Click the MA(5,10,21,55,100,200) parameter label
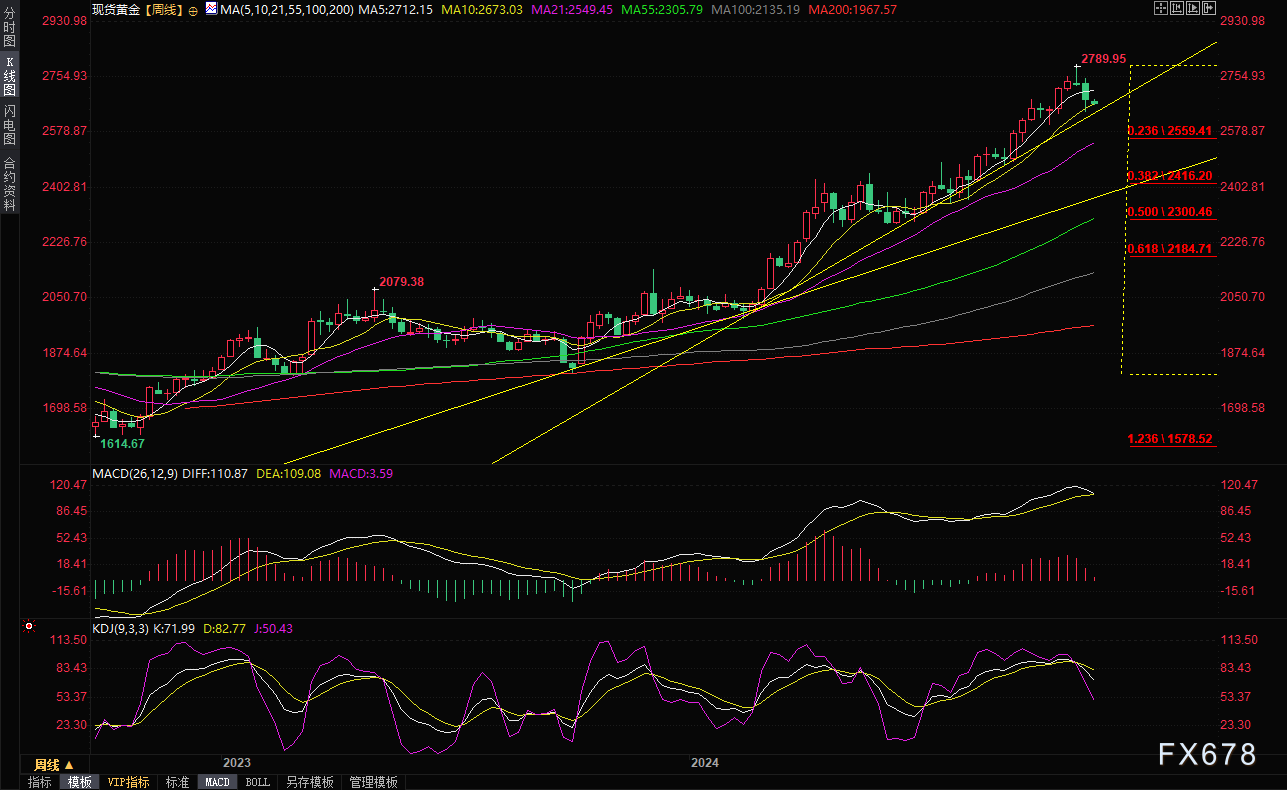 coord(285,9)
